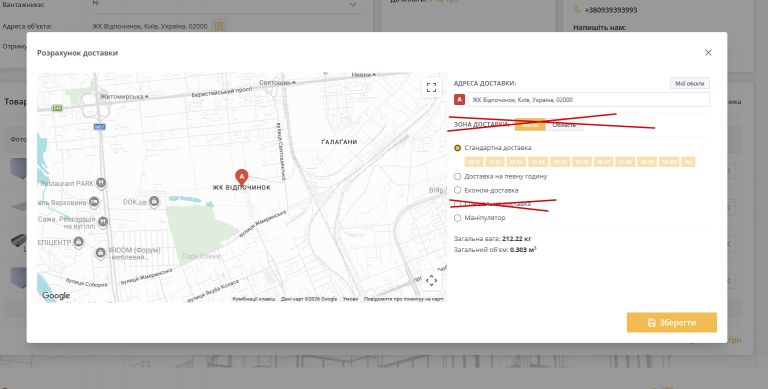
Task: Select the 4ROOM furniture store pin
Action: pyautogui.click(x=100, y=253)
